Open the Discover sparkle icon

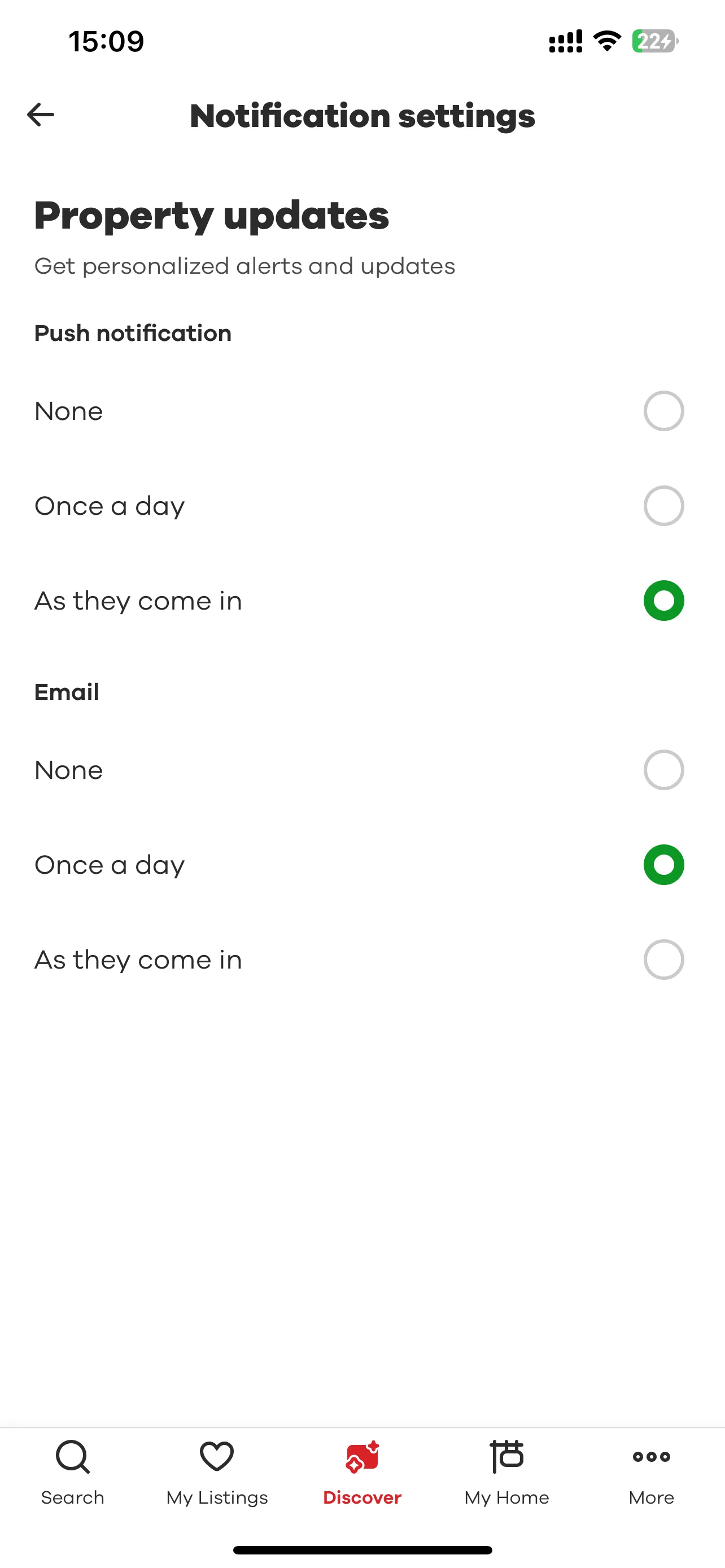[x=362, y=1457]
